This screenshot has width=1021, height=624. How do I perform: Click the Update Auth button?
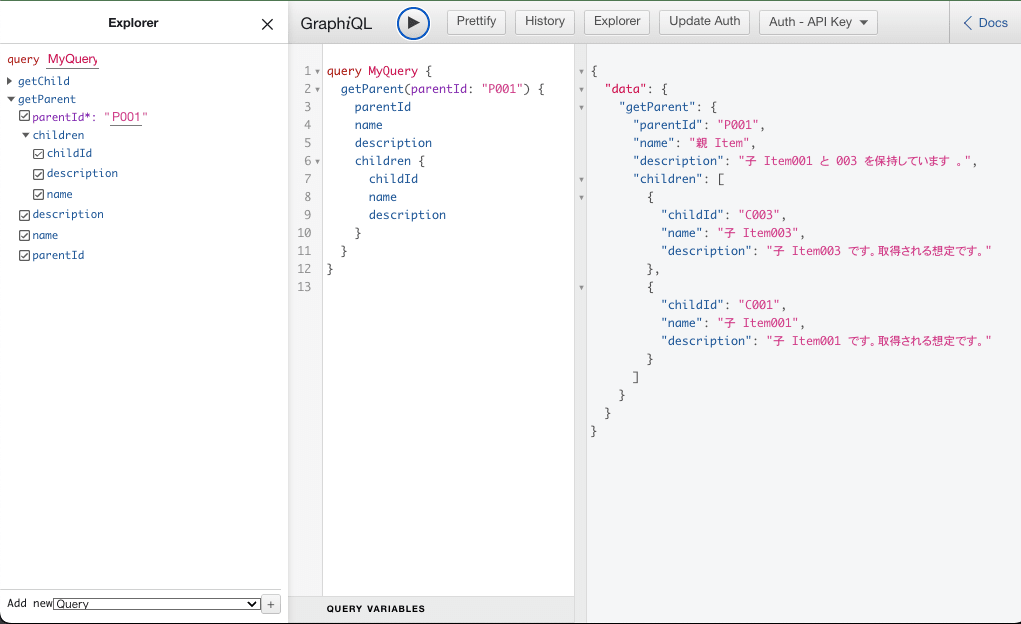pyautogui.click(x=705, y=21)
